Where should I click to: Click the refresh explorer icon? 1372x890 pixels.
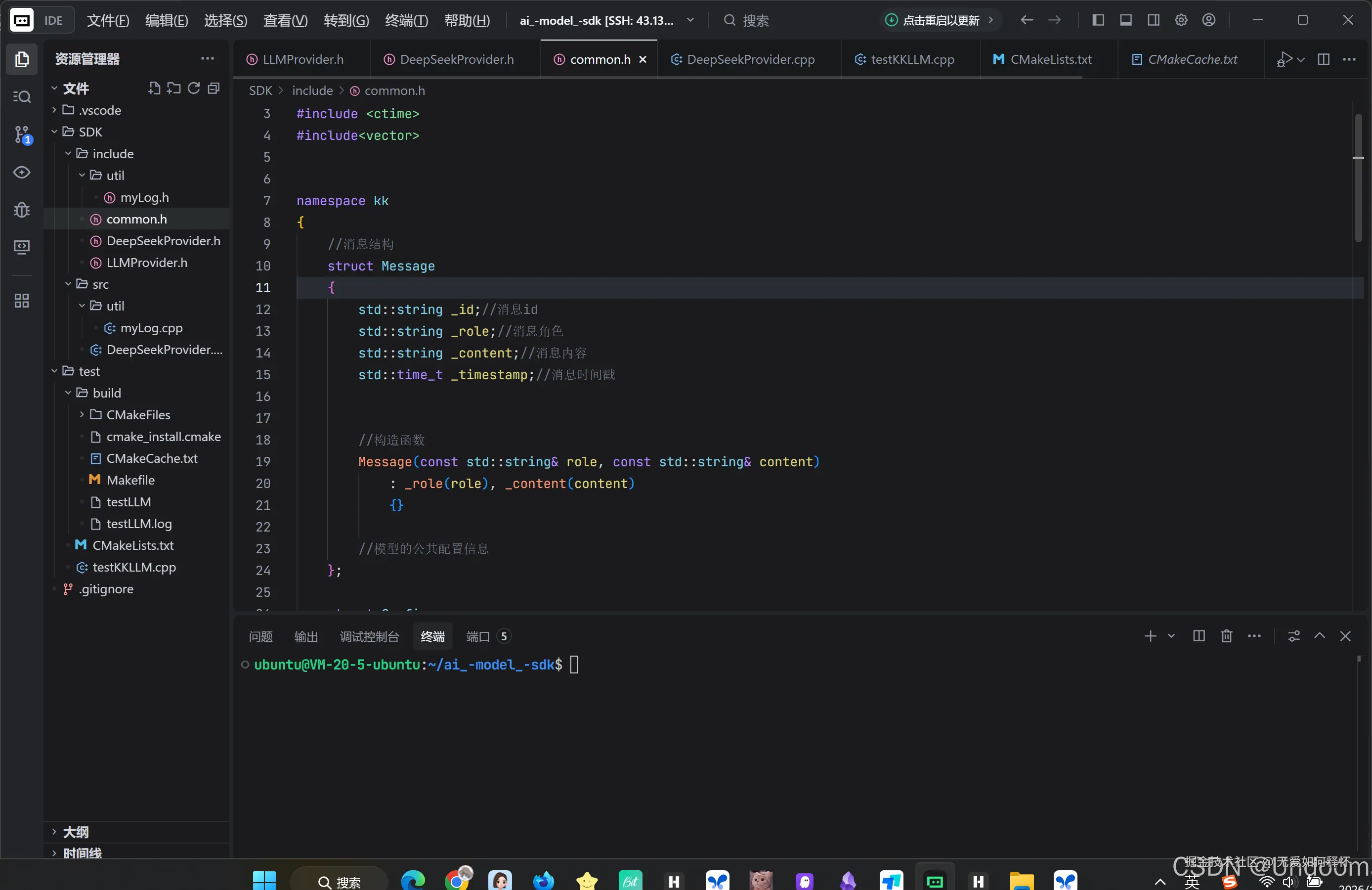[x=194, y=88]
